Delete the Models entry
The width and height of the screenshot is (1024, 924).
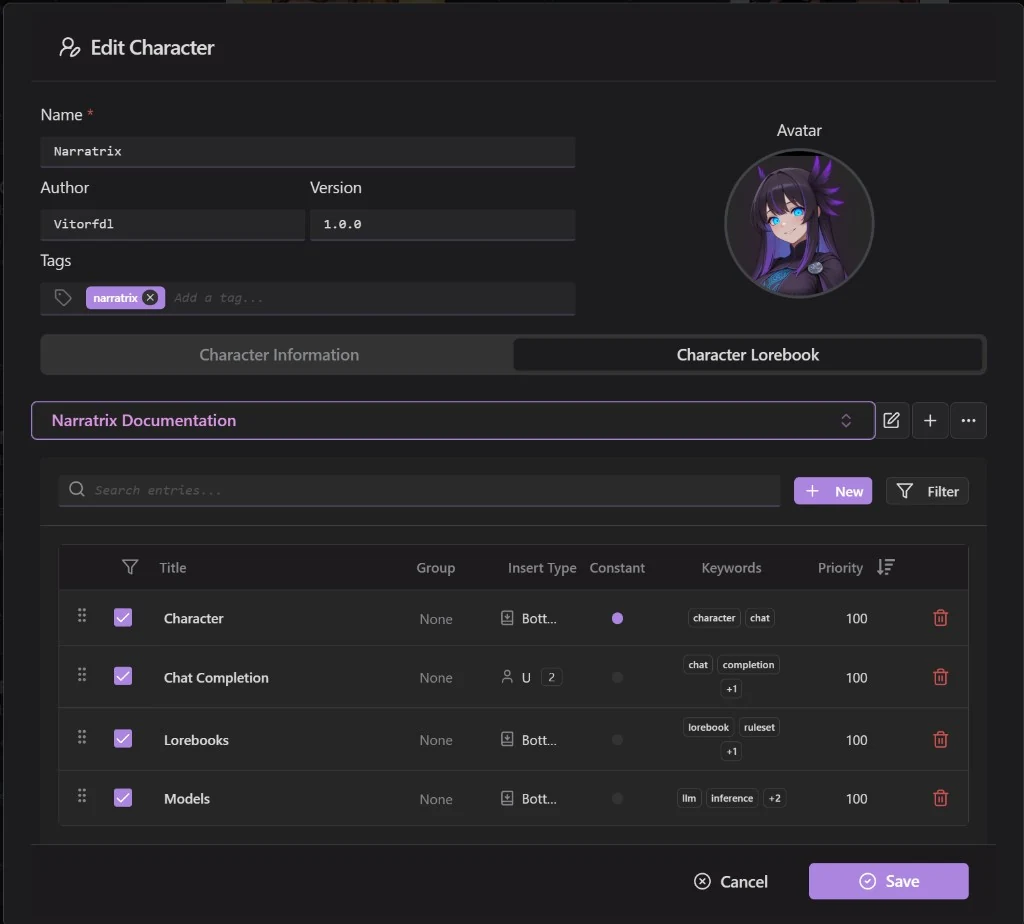(940, 798)
